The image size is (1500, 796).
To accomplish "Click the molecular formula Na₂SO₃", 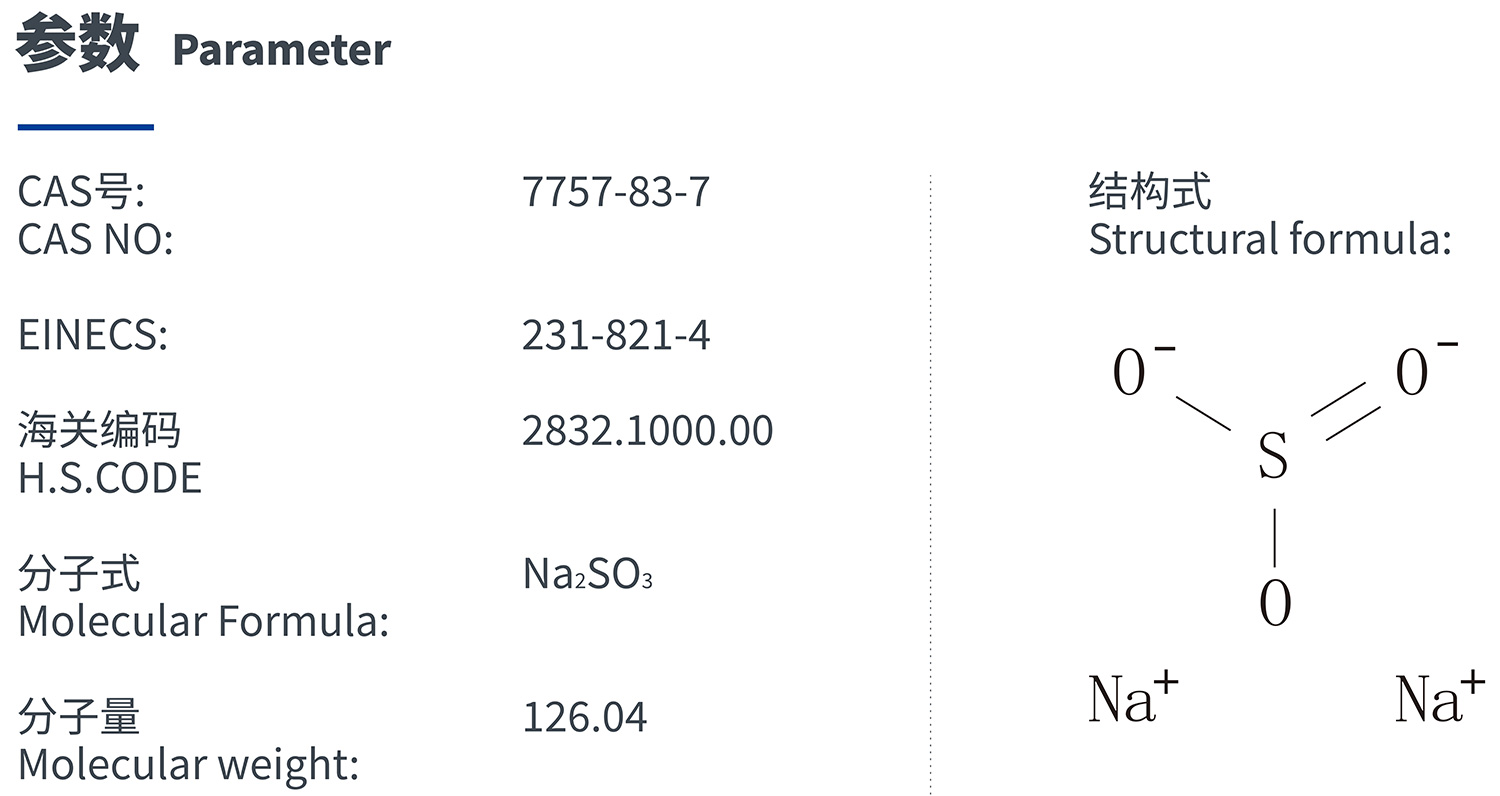I will [x=588, y=575].
